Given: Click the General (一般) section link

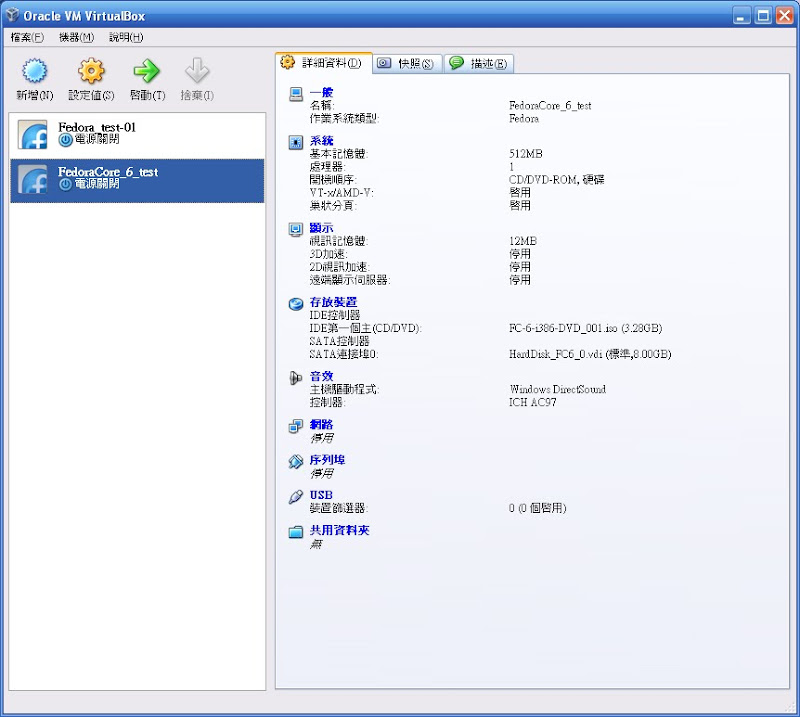Looking at the screenshot, I should click(x=321, y=92).
